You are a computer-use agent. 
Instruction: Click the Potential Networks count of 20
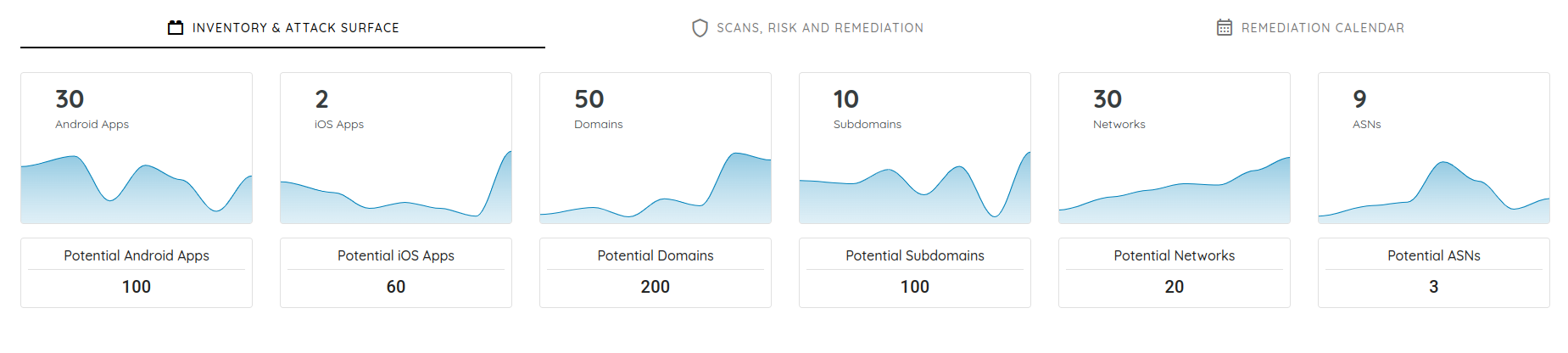point(1175,287)
